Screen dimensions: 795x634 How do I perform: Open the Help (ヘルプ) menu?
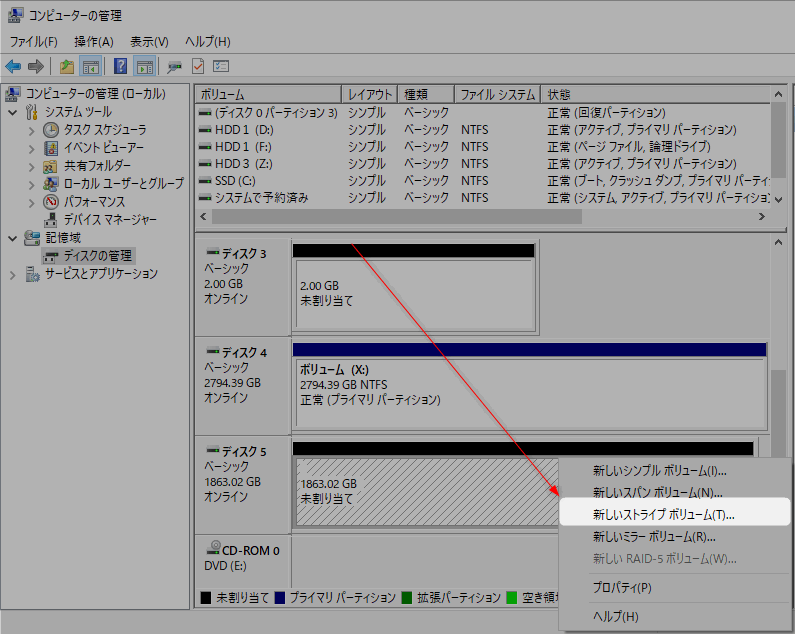pos(208,42)
